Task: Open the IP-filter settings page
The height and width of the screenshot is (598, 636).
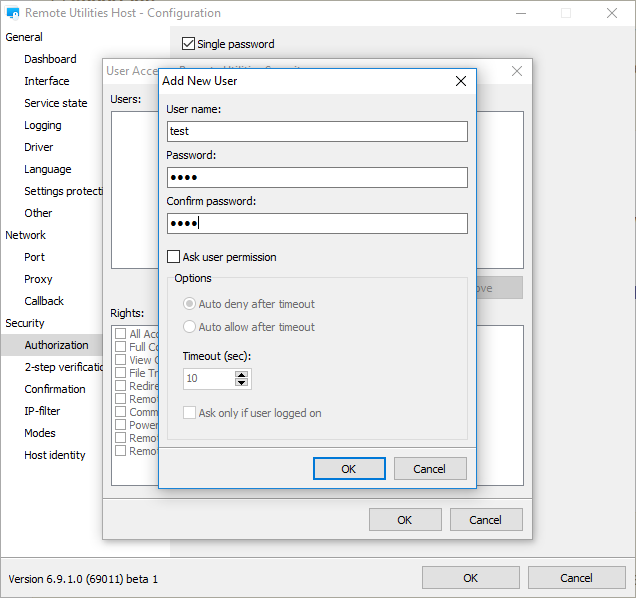Action: (42, 411)
